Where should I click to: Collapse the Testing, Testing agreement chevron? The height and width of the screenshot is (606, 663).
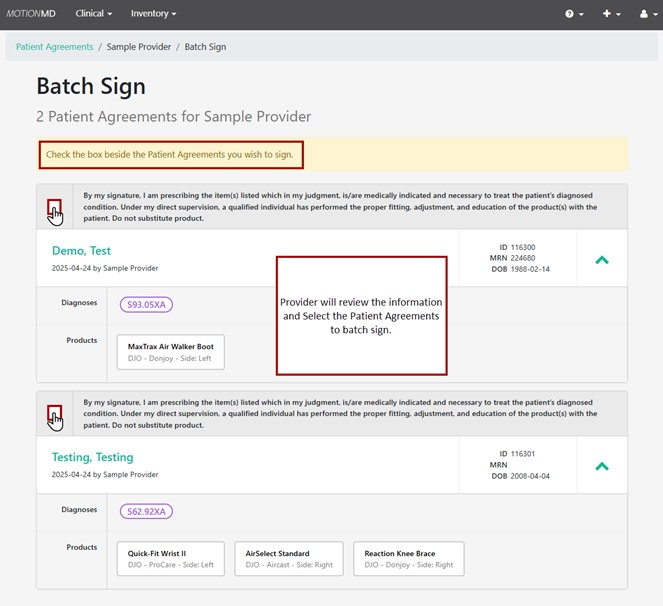(602, 466)
